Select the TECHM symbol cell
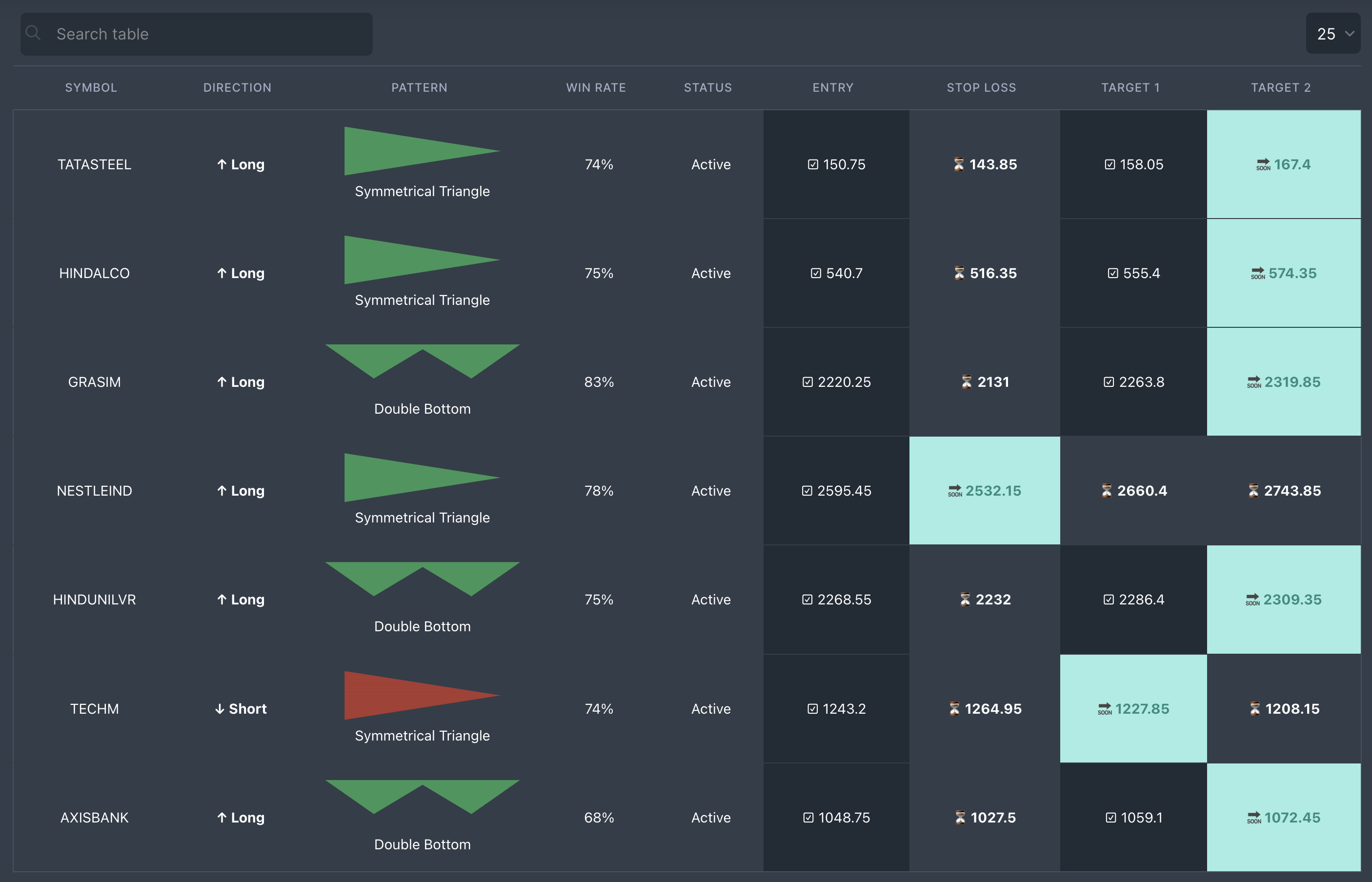The width and height of the screenshot is (1372, 882). [95, 709]
